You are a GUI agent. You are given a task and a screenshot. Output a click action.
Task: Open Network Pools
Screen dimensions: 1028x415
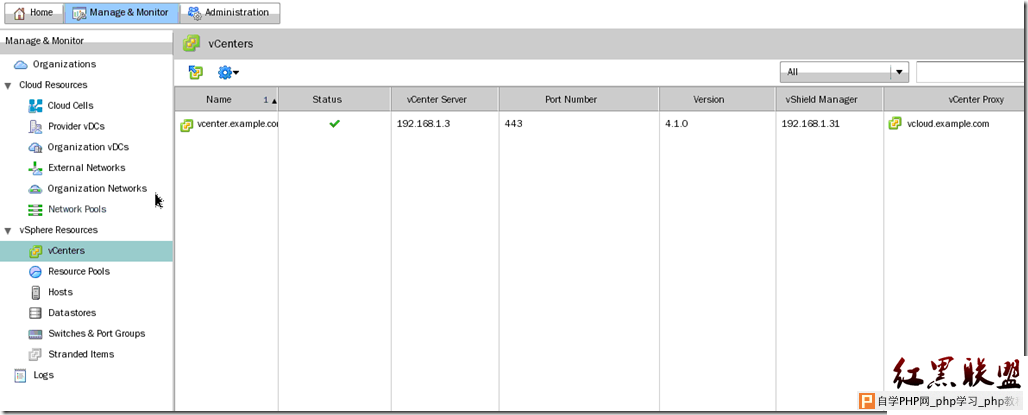[77, 210]
